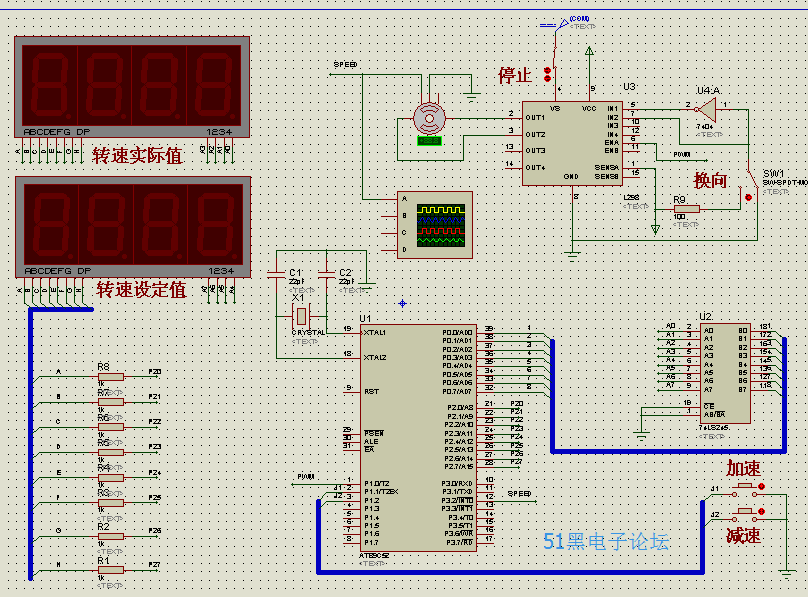Select the ground symbol left of U2
808x597 pixels.
(642, 436)
